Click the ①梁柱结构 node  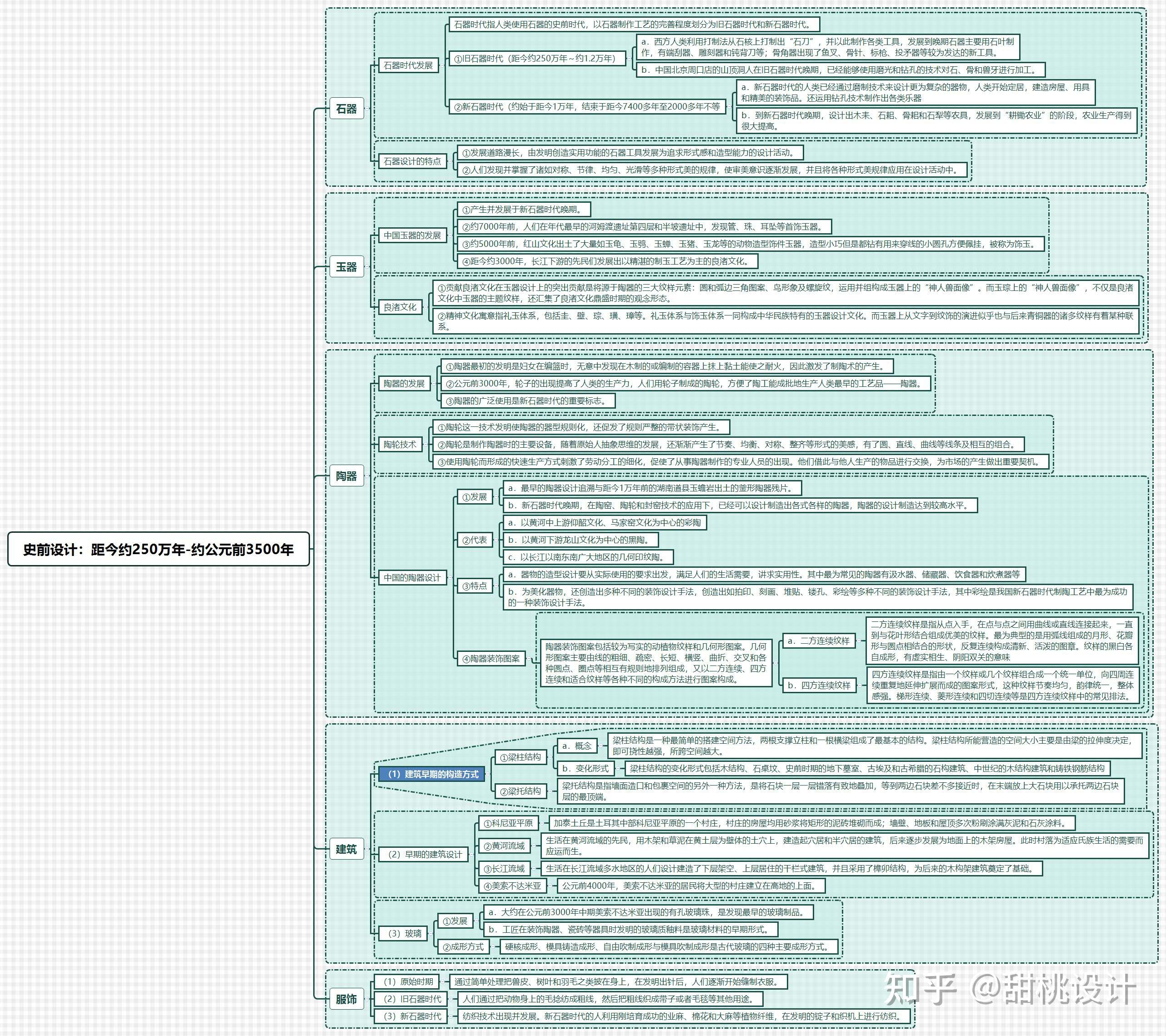(x=520, y=757)
